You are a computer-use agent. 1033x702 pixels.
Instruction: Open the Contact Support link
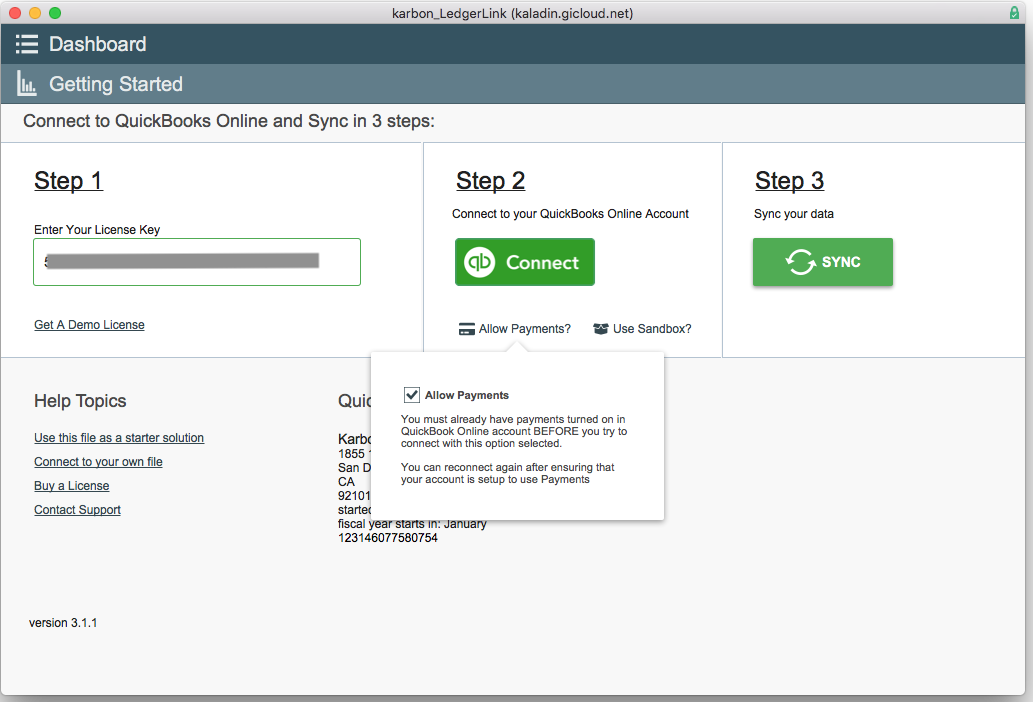[x=78, y=510]
